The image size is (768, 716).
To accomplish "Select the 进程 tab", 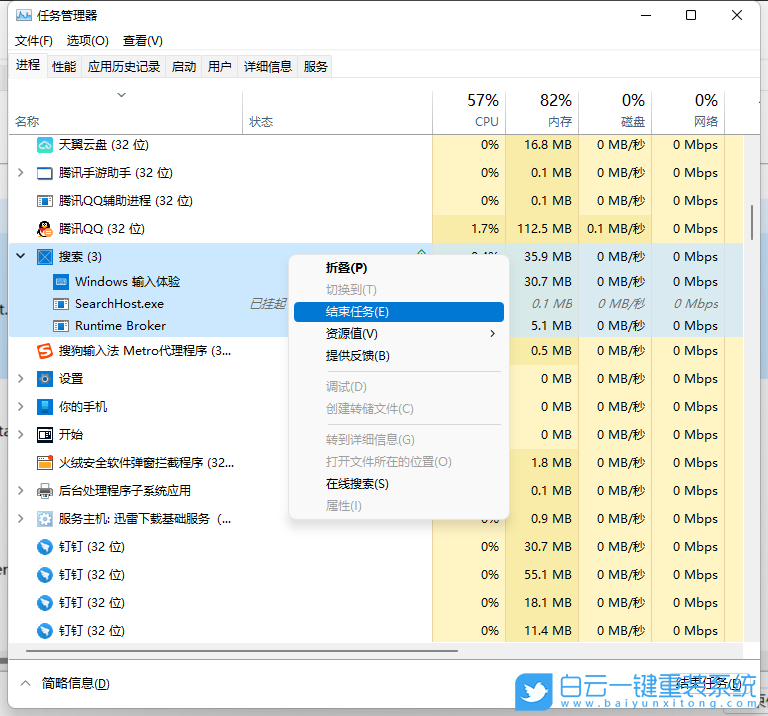I will (x=28, y=65).
